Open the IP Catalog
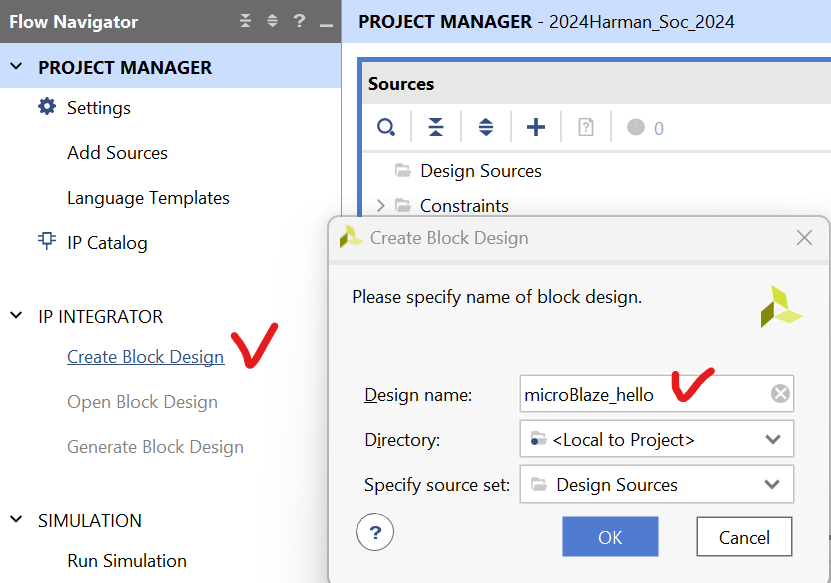The height and width of the screenshot is (583, 831). pyautogui.click(x=107, y=243)
